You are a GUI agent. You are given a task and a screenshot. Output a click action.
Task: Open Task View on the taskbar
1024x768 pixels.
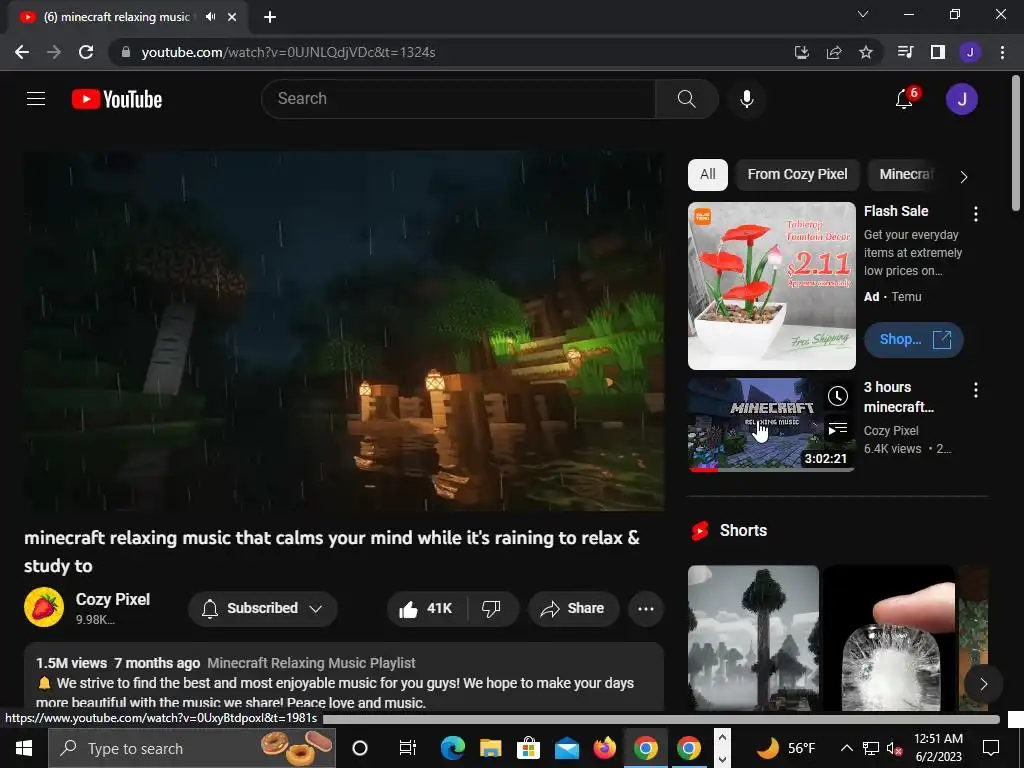[x=408, y=748]
